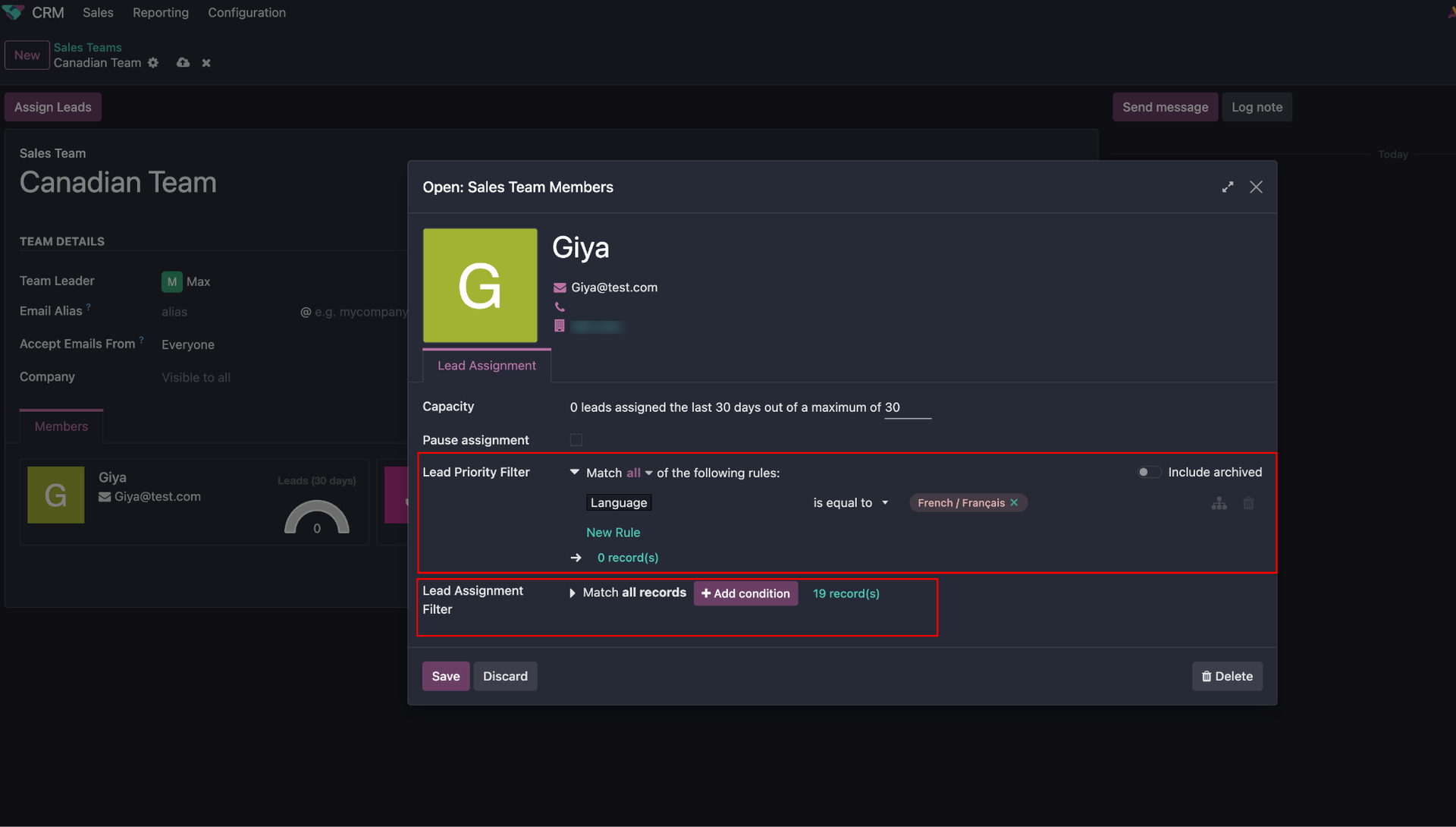
Task: Click the cloud save icon in breadcrumb
Action: point(183,63)
